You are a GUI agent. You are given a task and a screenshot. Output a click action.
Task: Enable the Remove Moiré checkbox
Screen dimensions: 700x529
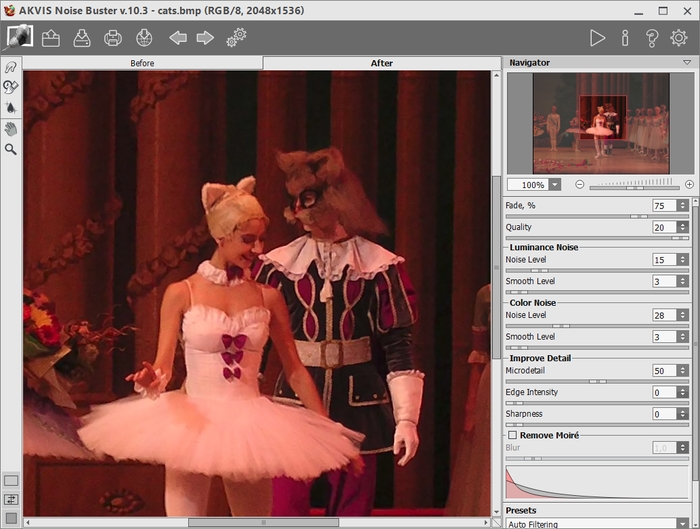coord(512,435)
